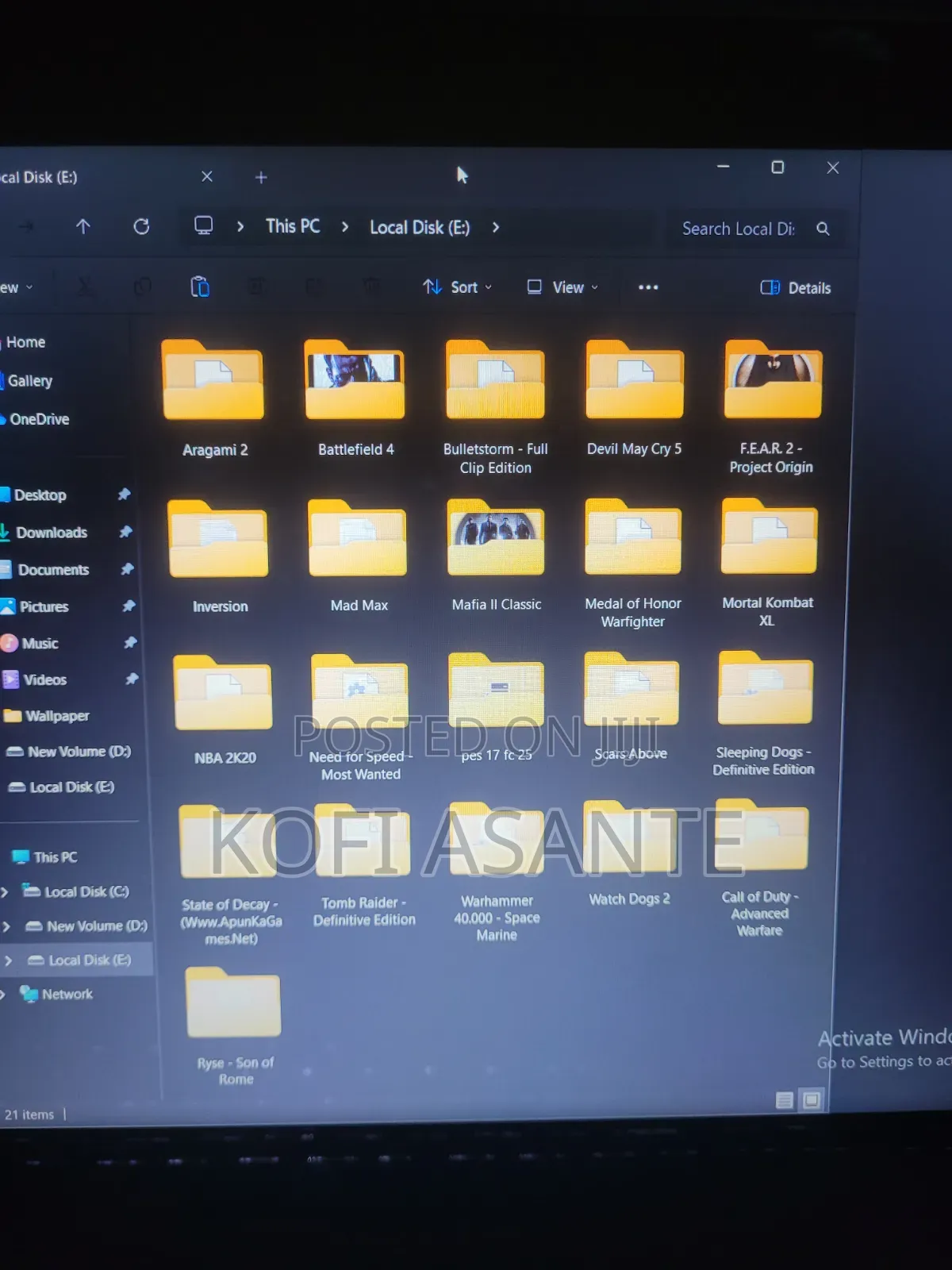Expand New Volume (D:) under This PC

(x=6, y=926)
